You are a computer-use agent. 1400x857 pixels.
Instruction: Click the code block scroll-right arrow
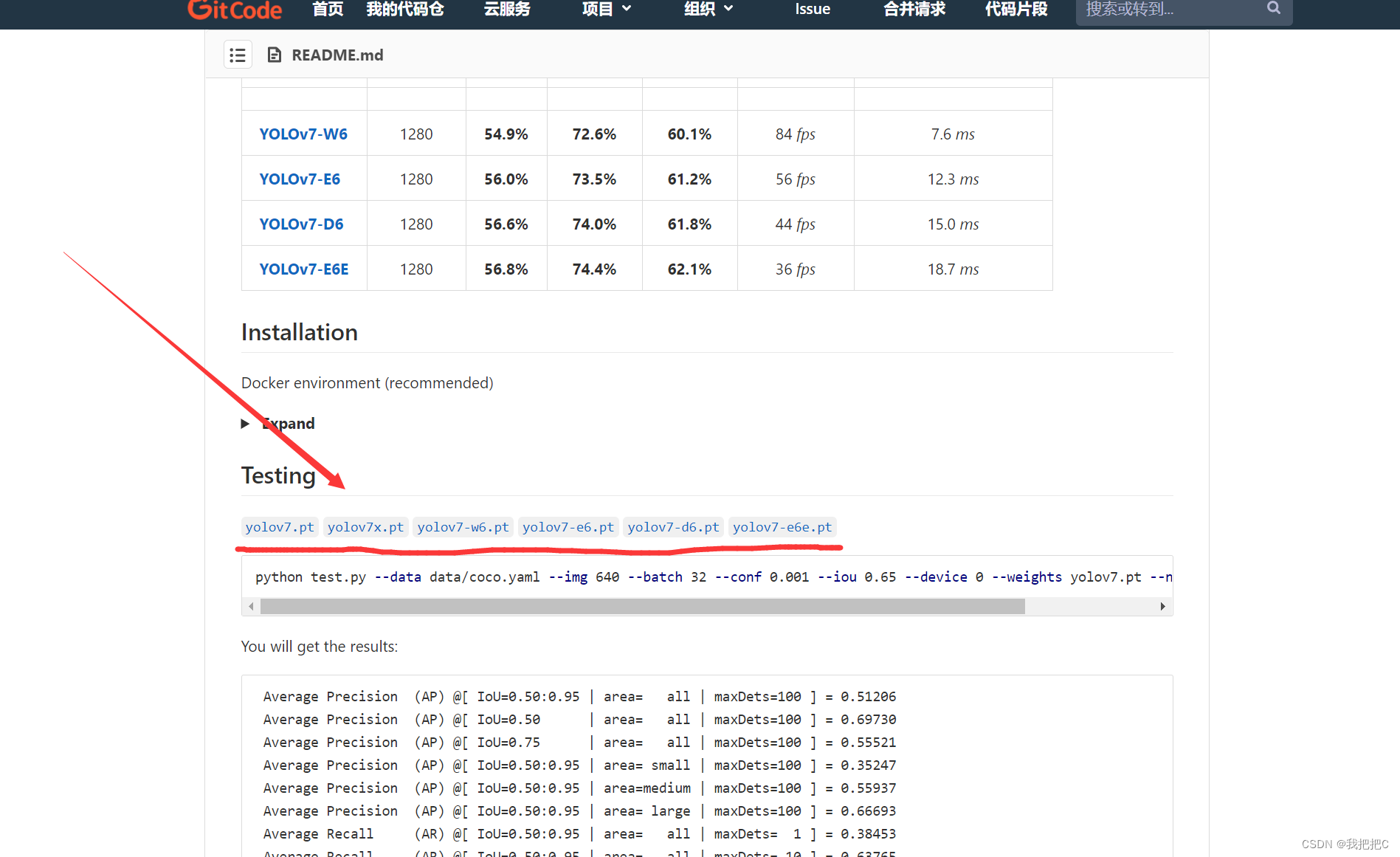[x=1163, y=607]
